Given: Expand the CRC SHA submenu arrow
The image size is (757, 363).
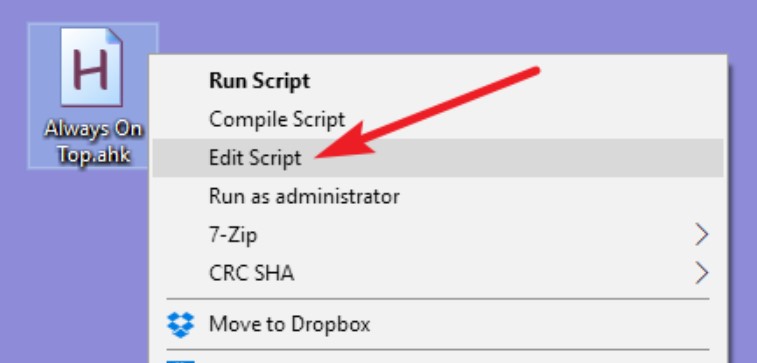Looking at the screenshot, I should coord(701,273).
